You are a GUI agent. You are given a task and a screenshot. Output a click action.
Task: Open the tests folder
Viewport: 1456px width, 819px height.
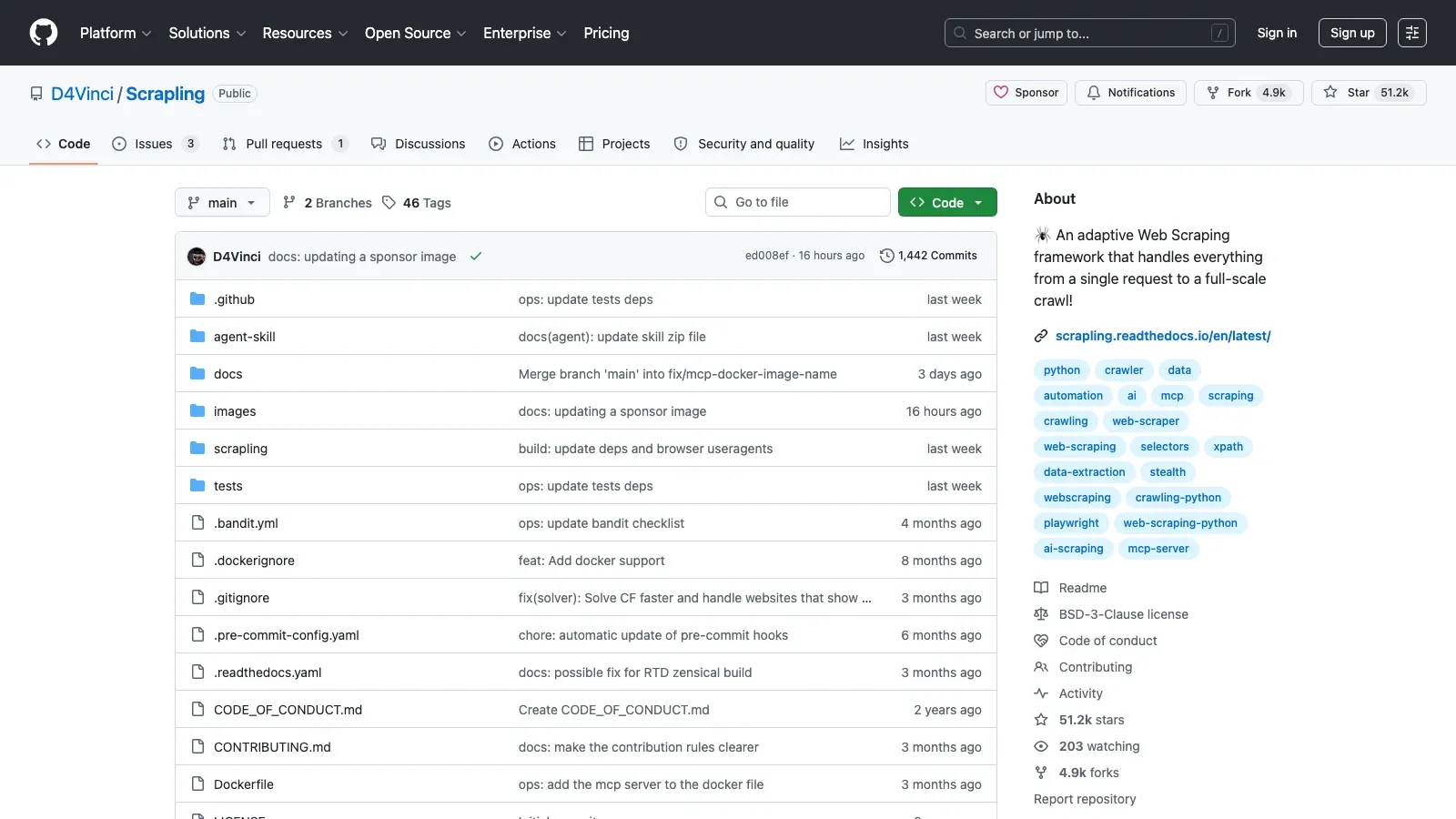228,486
